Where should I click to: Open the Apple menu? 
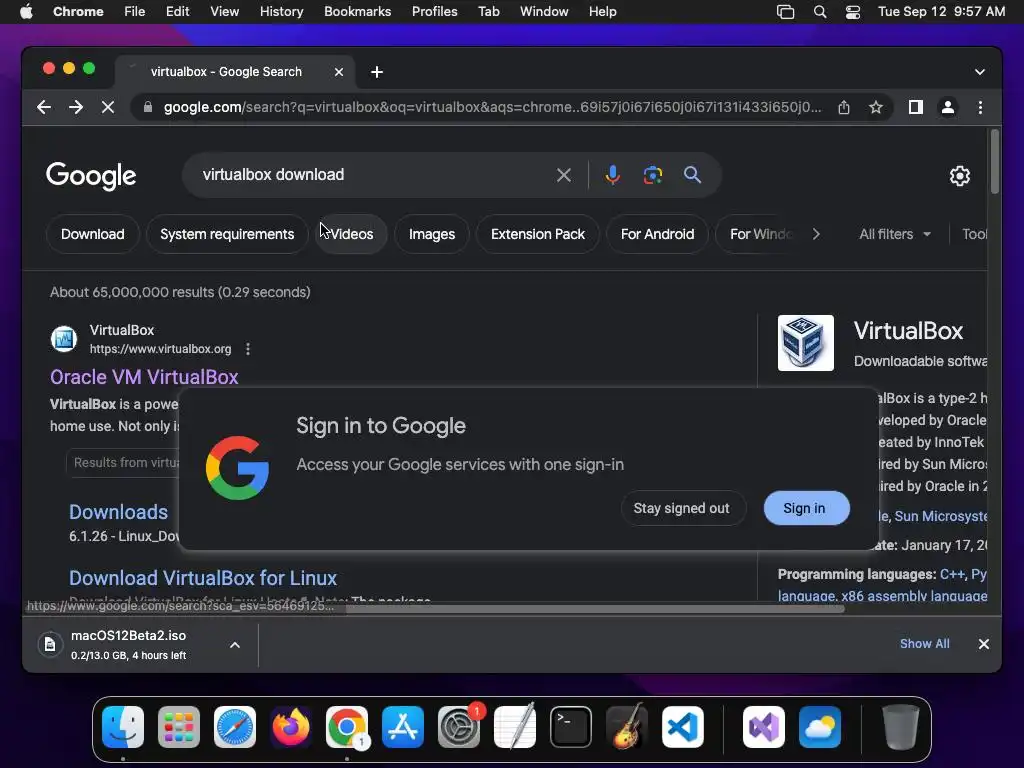26,12
